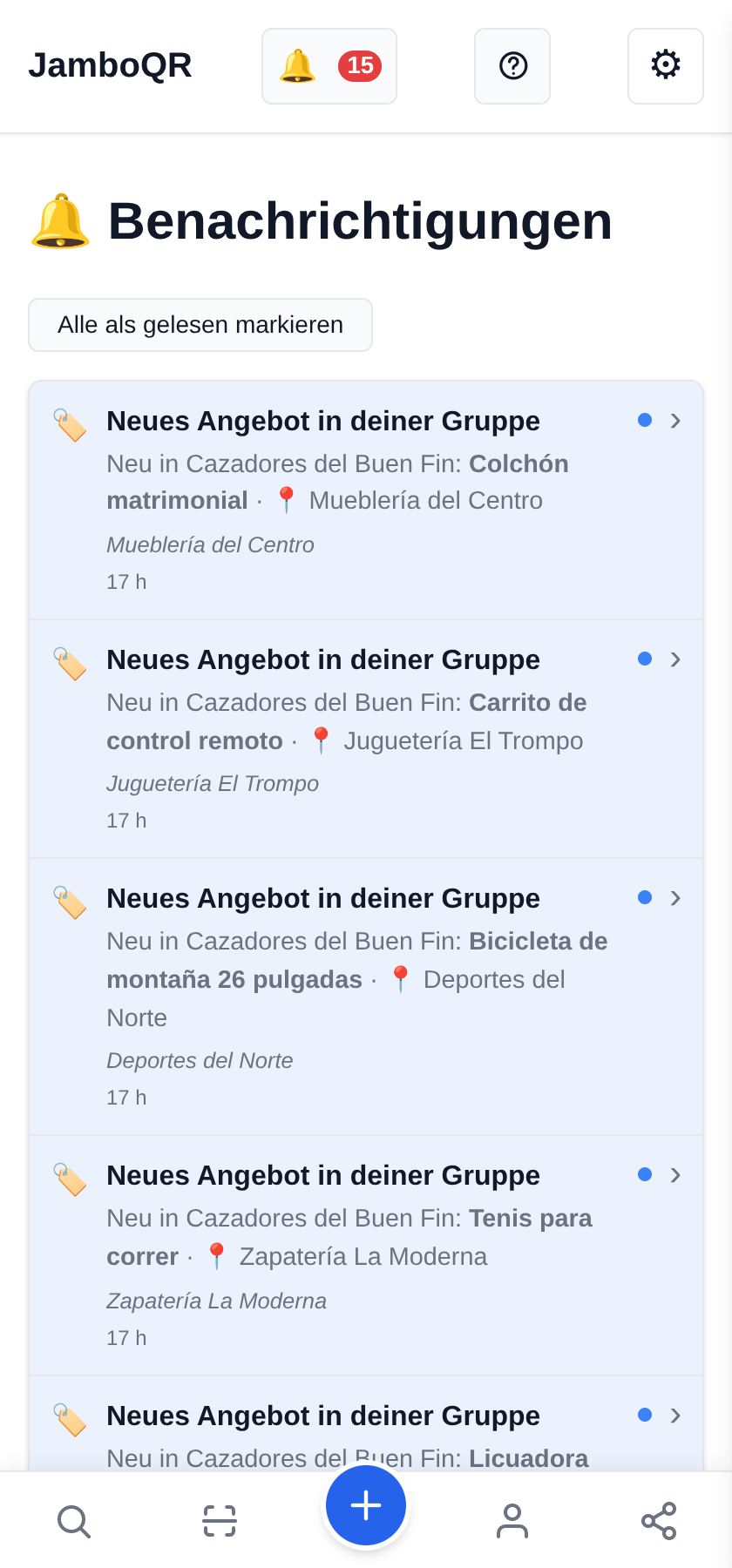732x1568 pixels.
Task: Open the profile person icon
Action: 512,1521
